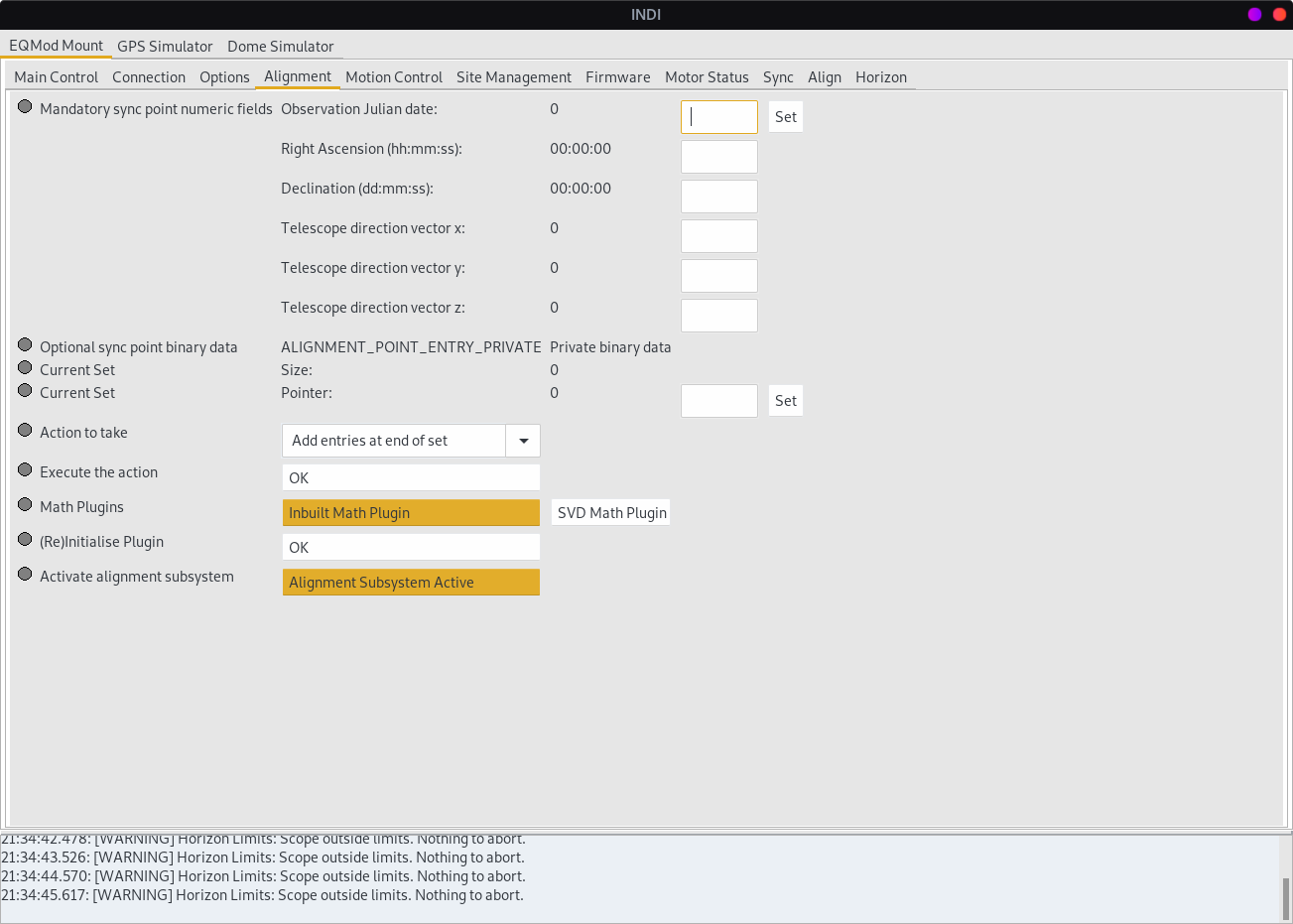Click the Declination (dd:mm:ss) label
Image resolution: width=1293 pixels, height=924 pixels.
point(357,189)
